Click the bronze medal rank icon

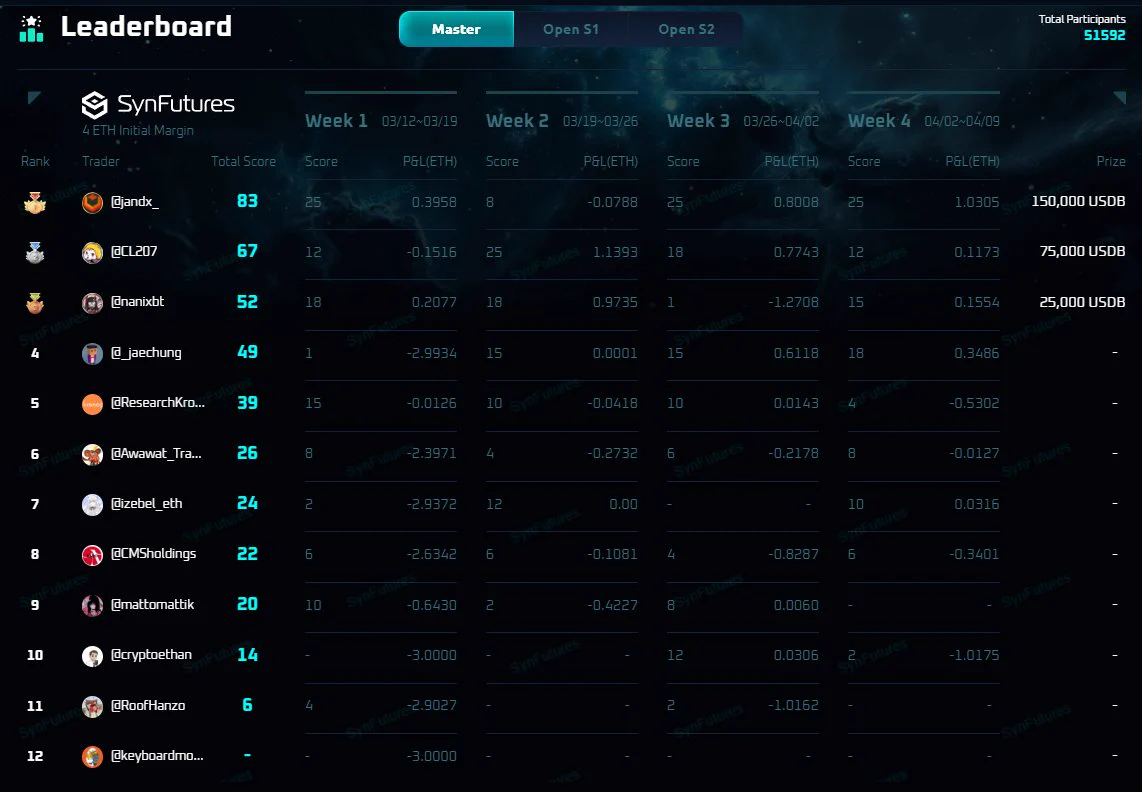coord(35,302)
